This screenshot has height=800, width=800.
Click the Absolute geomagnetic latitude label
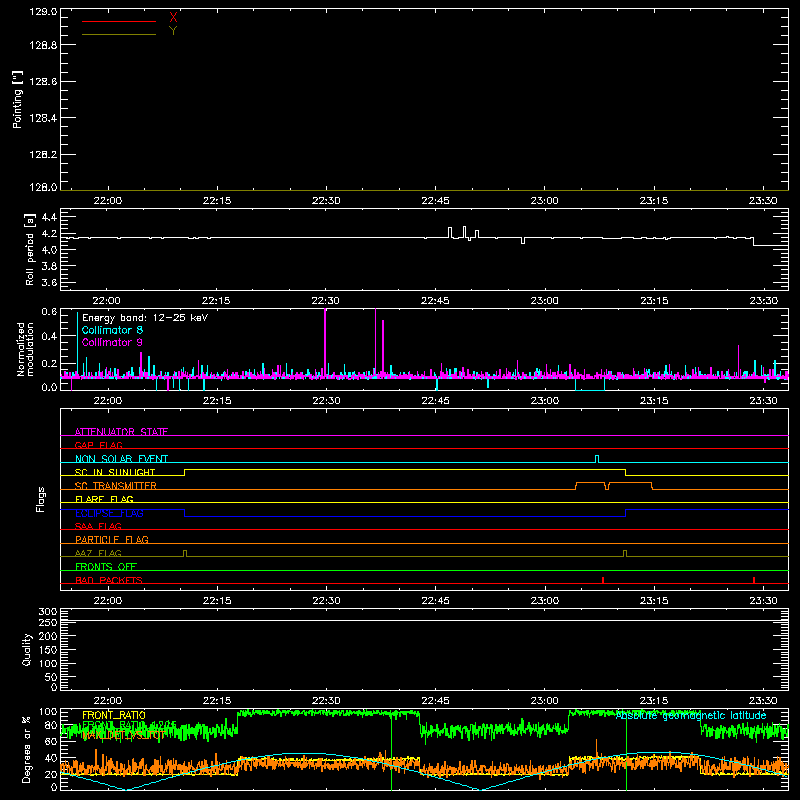(x=691, y=715)
